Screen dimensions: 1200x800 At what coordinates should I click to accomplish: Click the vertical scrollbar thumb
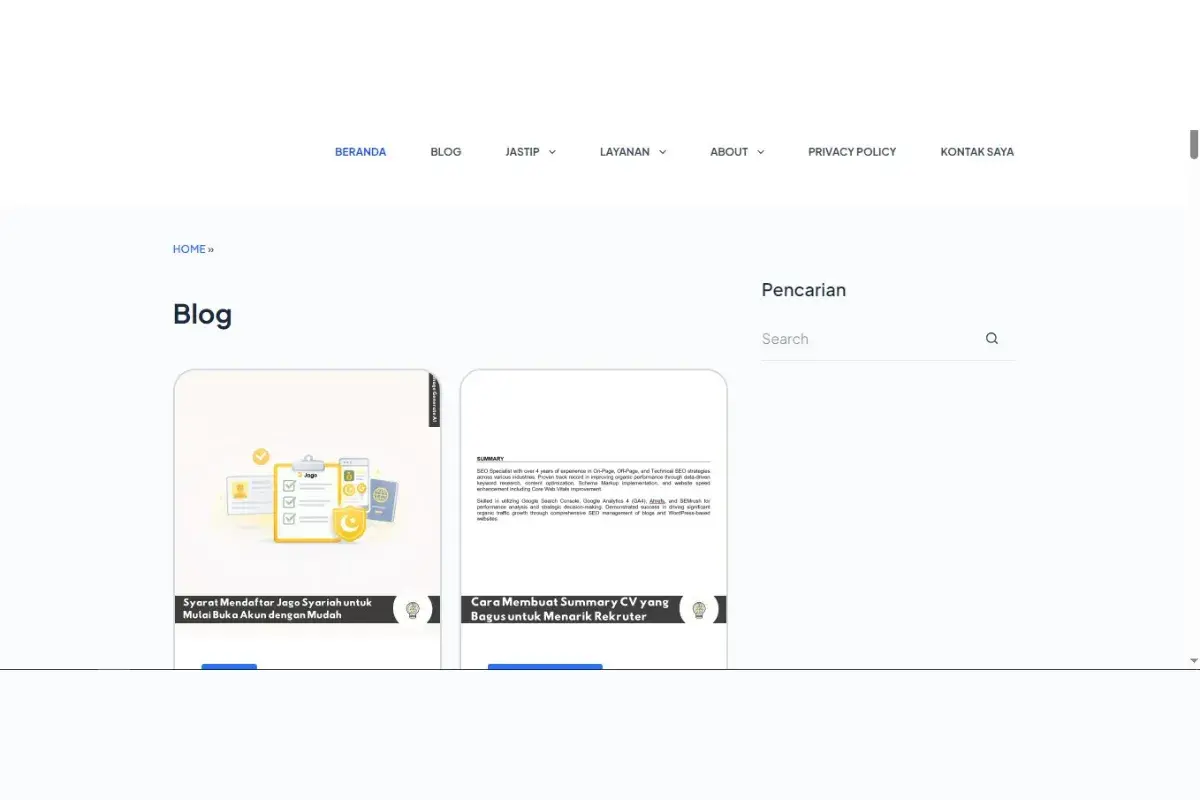click(1193, 144)
